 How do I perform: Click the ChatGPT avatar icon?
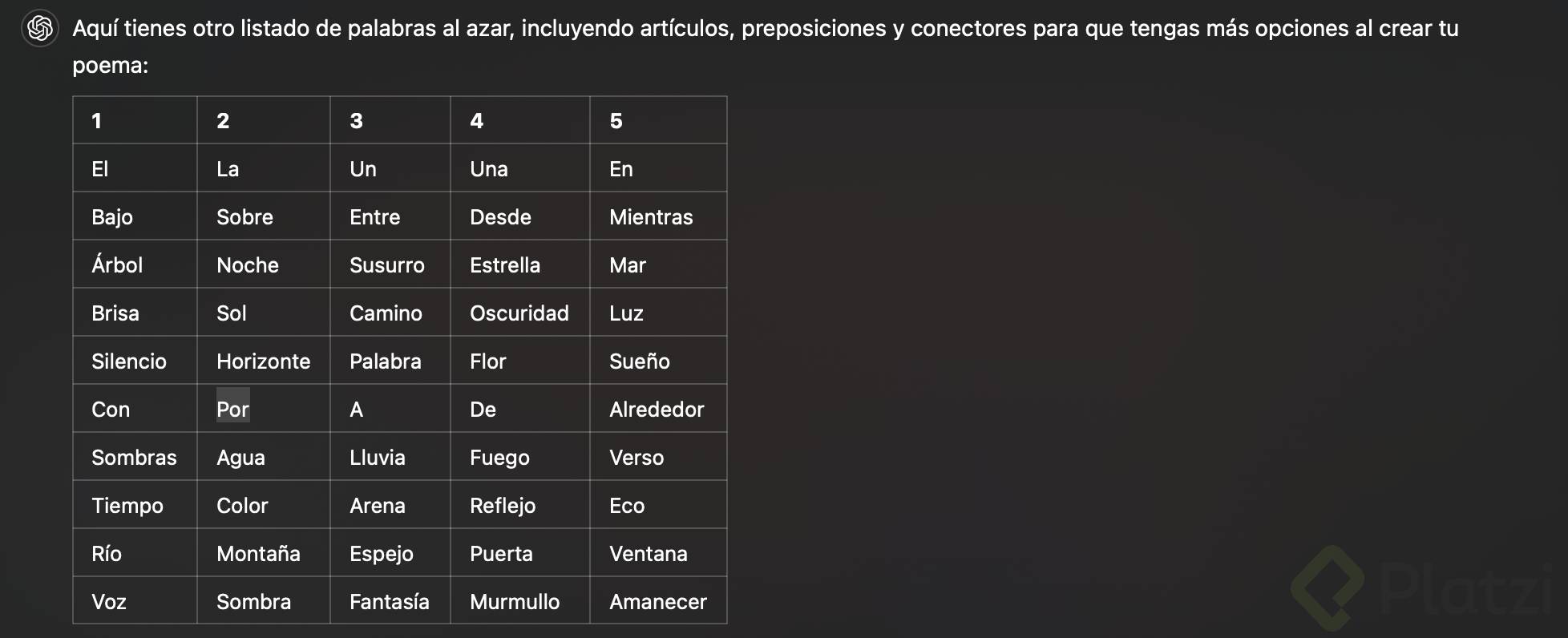click(39, 29)
